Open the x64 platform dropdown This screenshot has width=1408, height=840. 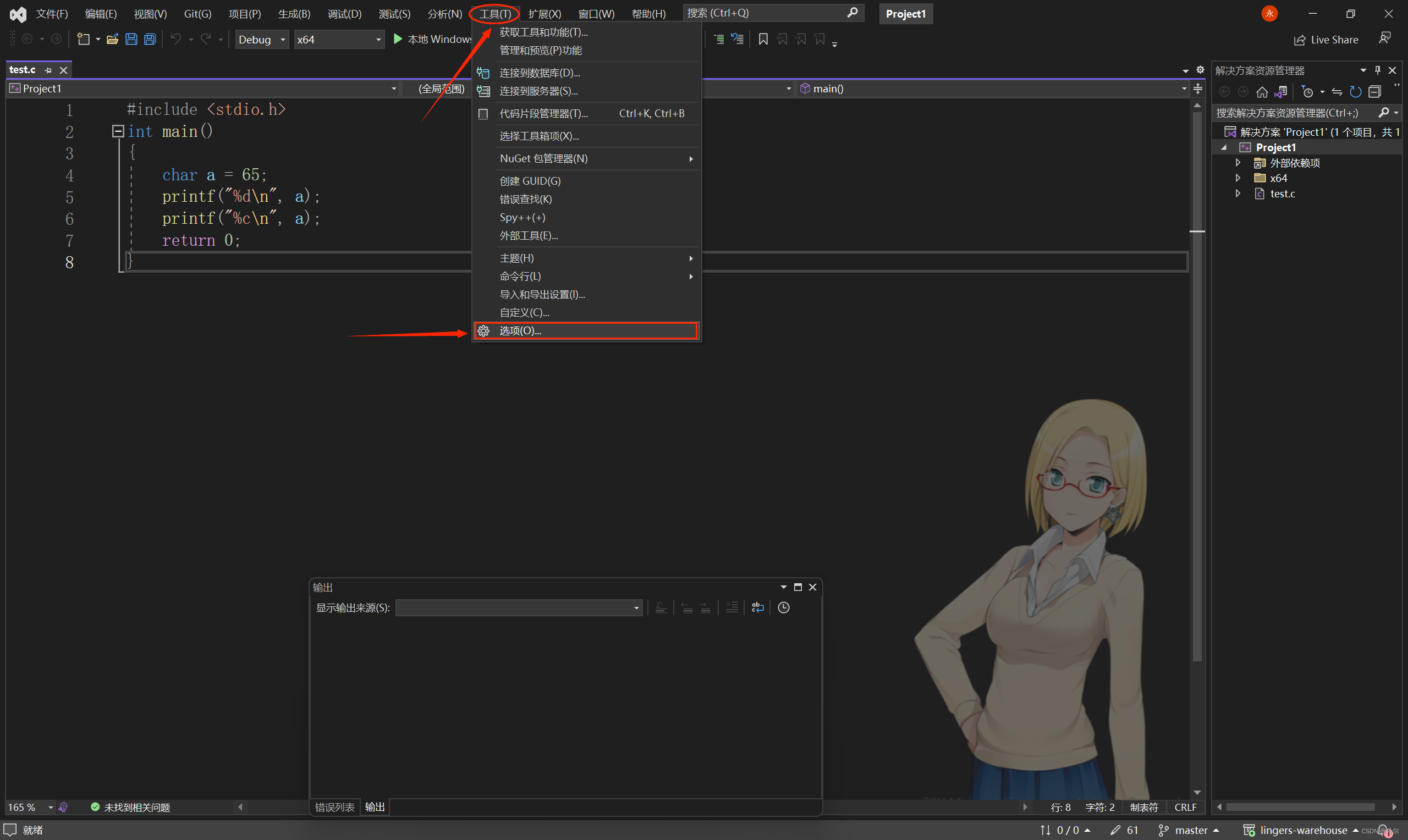(x=339, y=39)
